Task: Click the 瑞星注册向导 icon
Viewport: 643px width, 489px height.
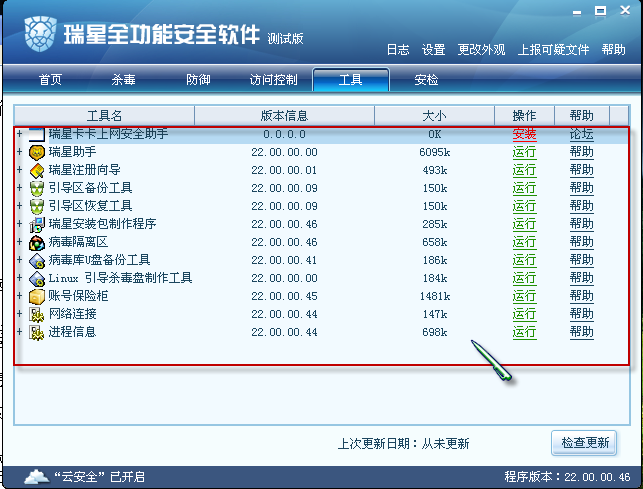Action: click(x=37, y=171)
